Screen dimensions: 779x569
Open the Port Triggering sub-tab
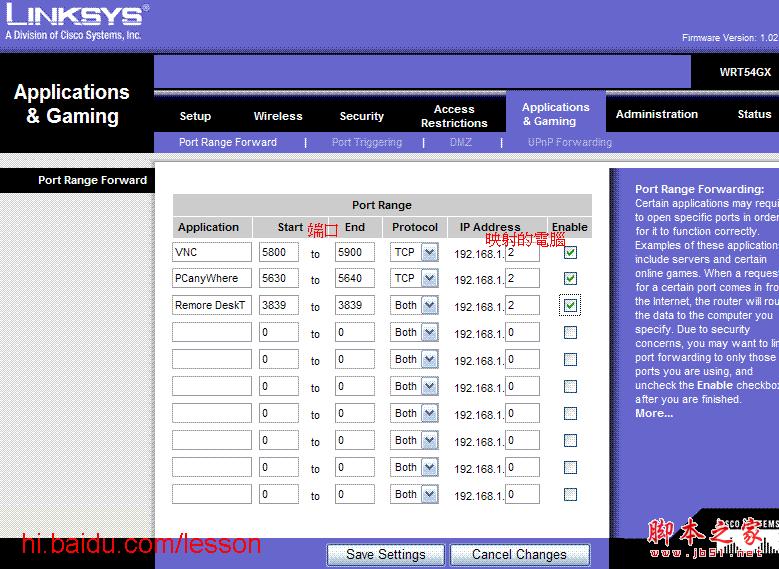[367, 142]
